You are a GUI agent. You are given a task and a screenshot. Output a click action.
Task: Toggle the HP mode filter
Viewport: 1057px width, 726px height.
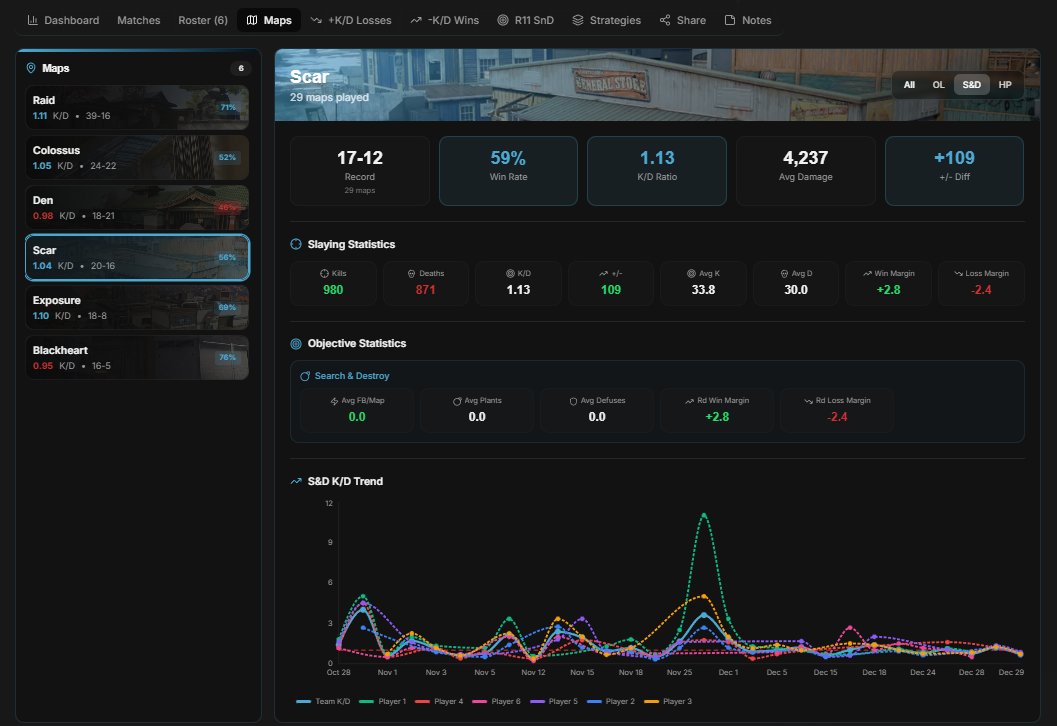pyautogui.click(x=1005, y=84)
